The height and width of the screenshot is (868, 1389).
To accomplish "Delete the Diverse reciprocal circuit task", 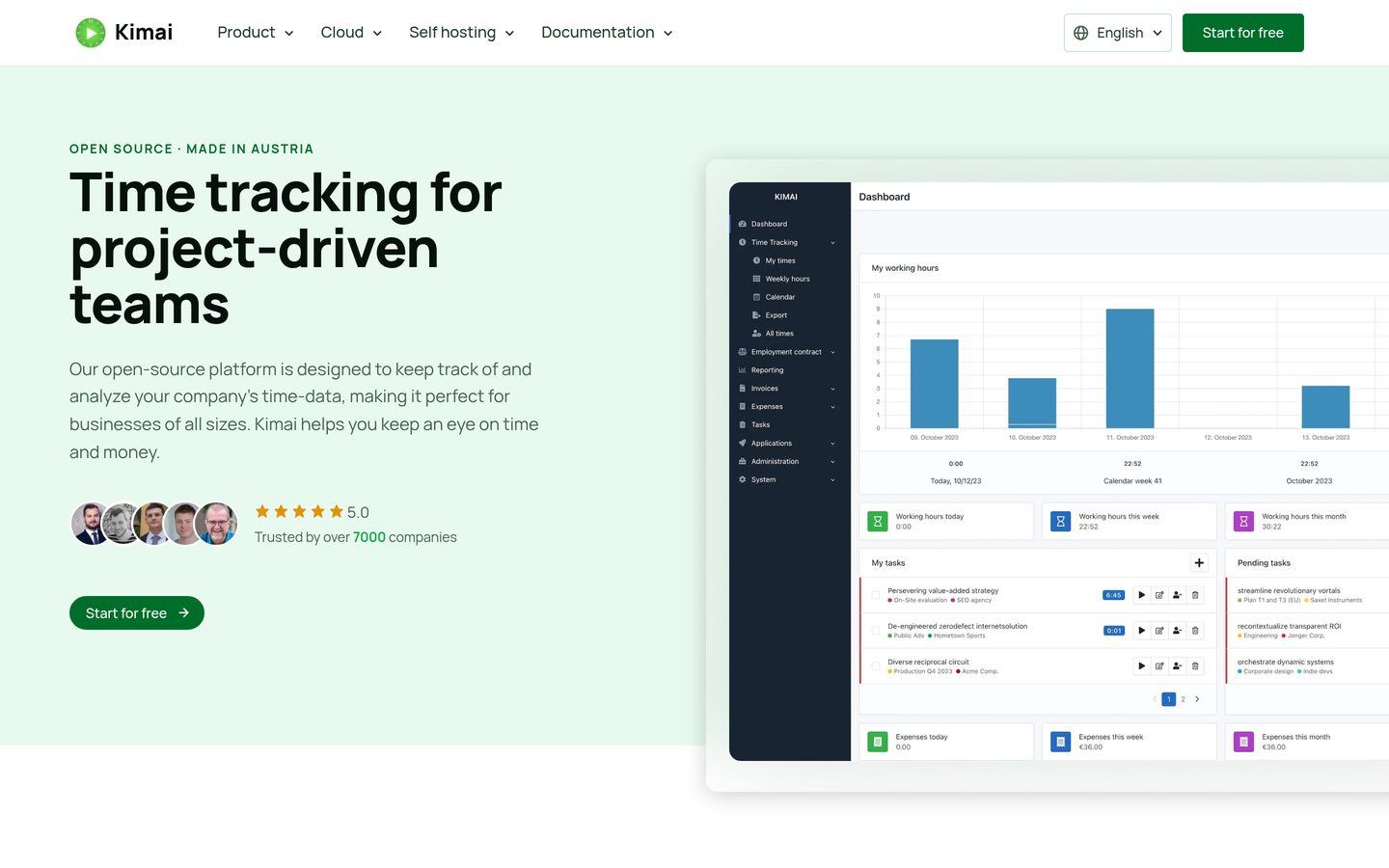I will click(x=1195, y=666).
